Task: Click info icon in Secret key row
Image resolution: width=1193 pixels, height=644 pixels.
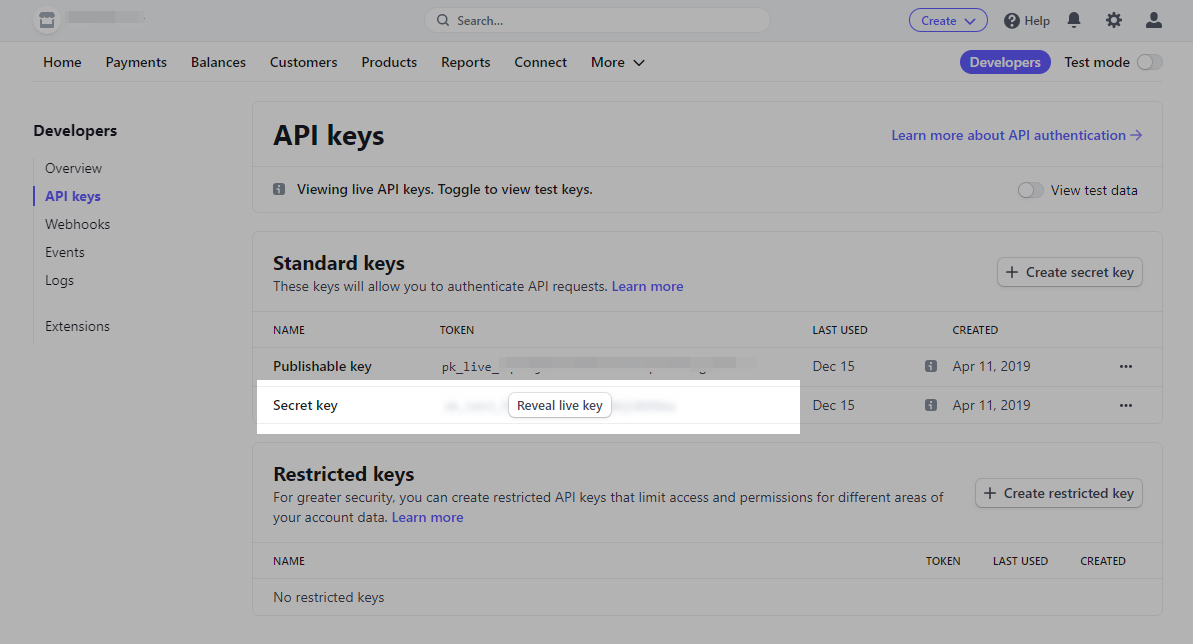Action: pyautogui.click(x=931, y=405)
